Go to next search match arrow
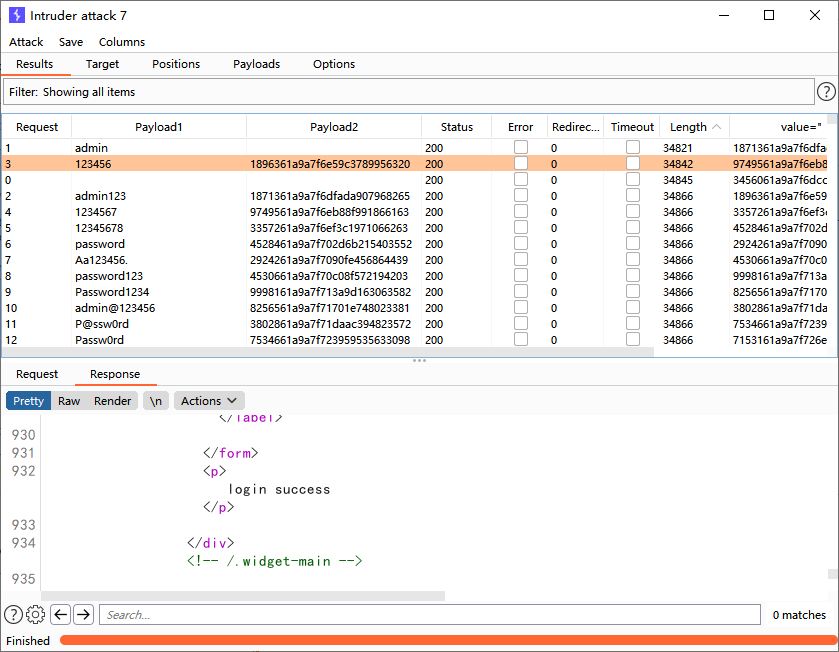The width and height of the screenshot is (839, 652). (83, 615)
